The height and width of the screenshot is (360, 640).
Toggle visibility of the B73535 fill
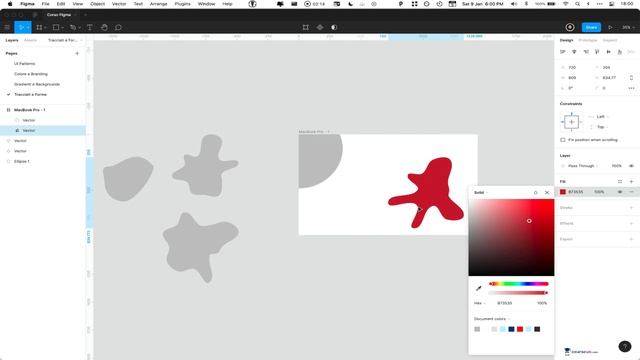620,192
